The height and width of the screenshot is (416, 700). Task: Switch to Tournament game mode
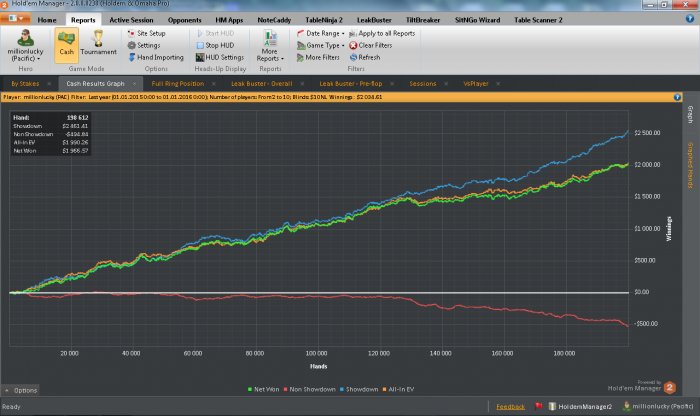tap(98, 43)
